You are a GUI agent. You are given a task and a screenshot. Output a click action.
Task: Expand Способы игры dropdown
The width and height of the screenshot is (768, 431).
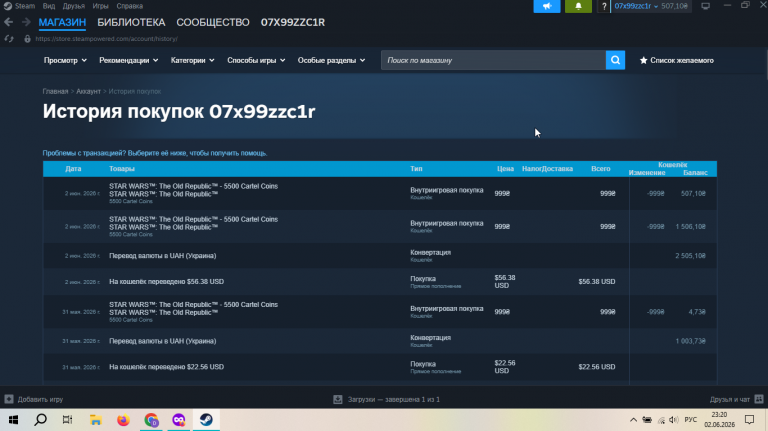tap(256, 60)
